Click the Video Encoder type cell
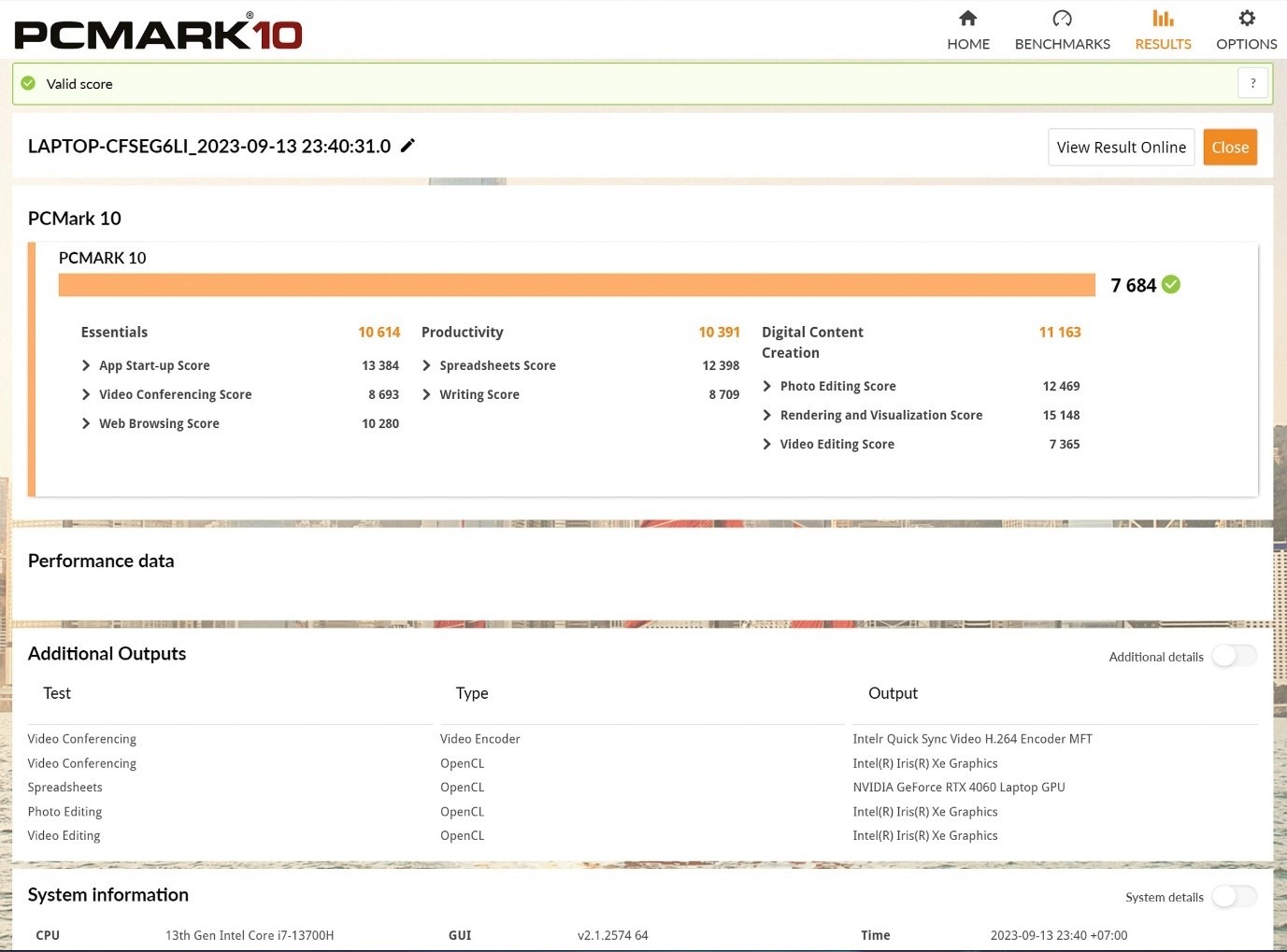The height and width of the screenshot is (952, 1287). pyautogui.click(x=480, y=738)
